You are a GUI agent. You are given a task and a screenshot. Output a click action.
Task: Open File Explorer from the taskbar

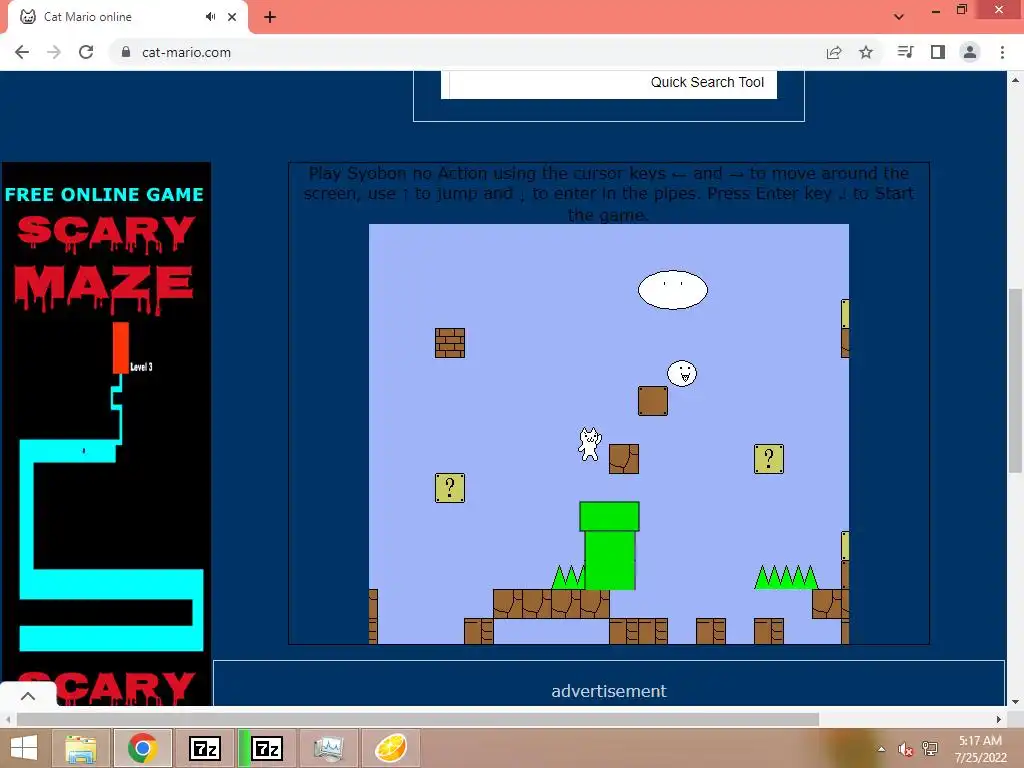[81, 748]
